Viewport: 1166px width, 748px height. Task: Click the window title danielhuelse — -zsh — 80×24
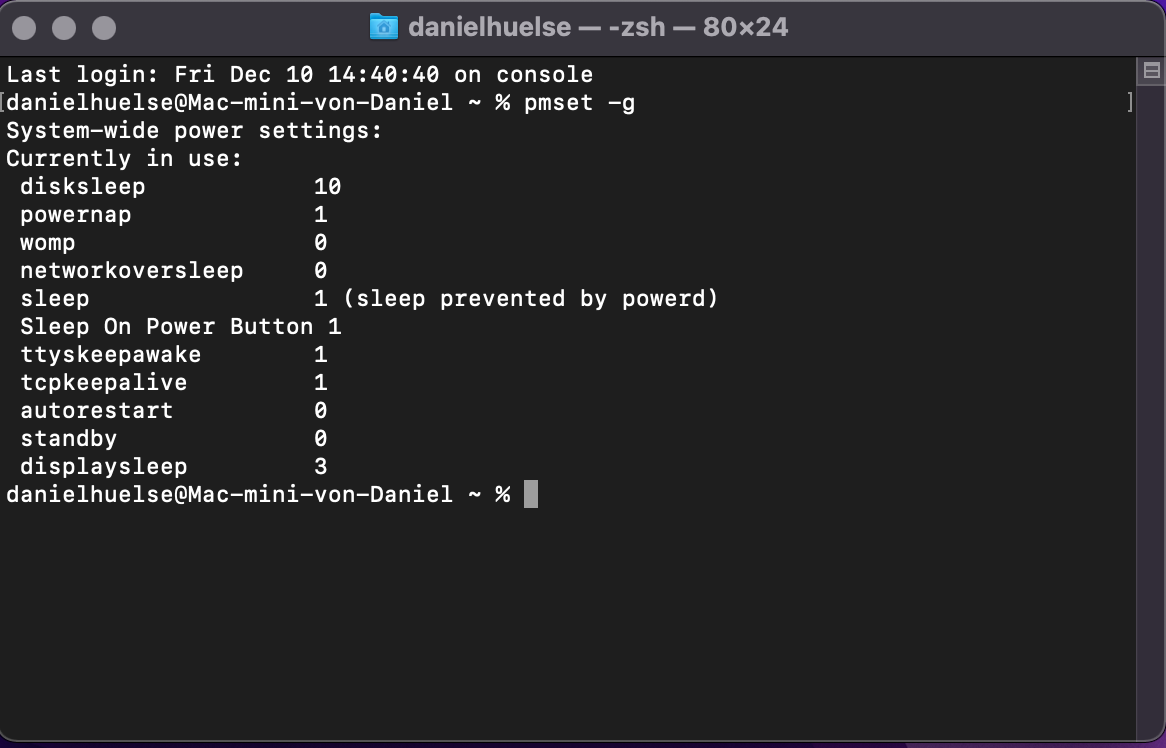598,27
